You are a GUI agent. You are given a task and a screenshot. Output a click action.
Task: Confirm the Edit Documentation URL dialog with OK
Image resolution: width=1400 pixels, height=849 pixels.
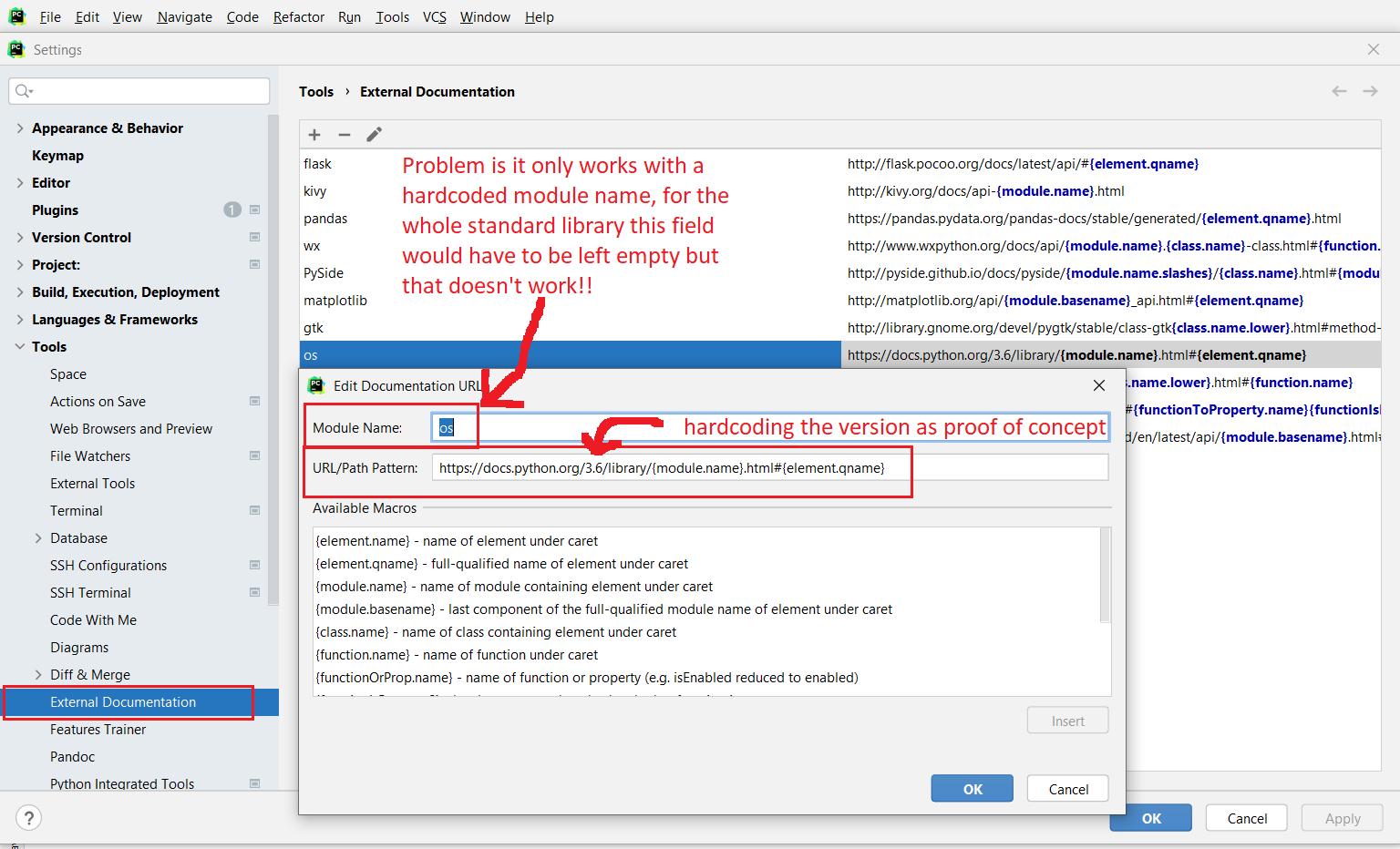coord(973,789)
